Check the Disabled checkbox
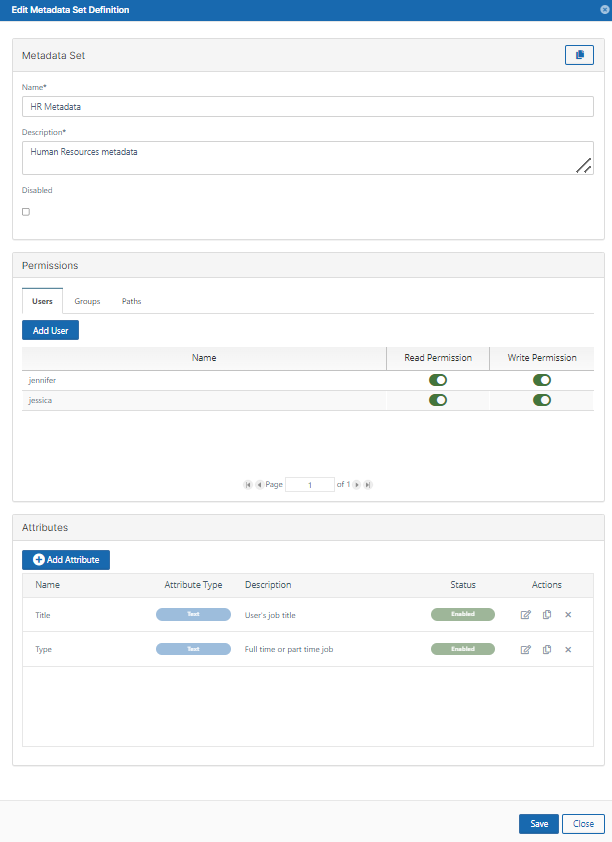612x842 pixels. pos(26,212)
